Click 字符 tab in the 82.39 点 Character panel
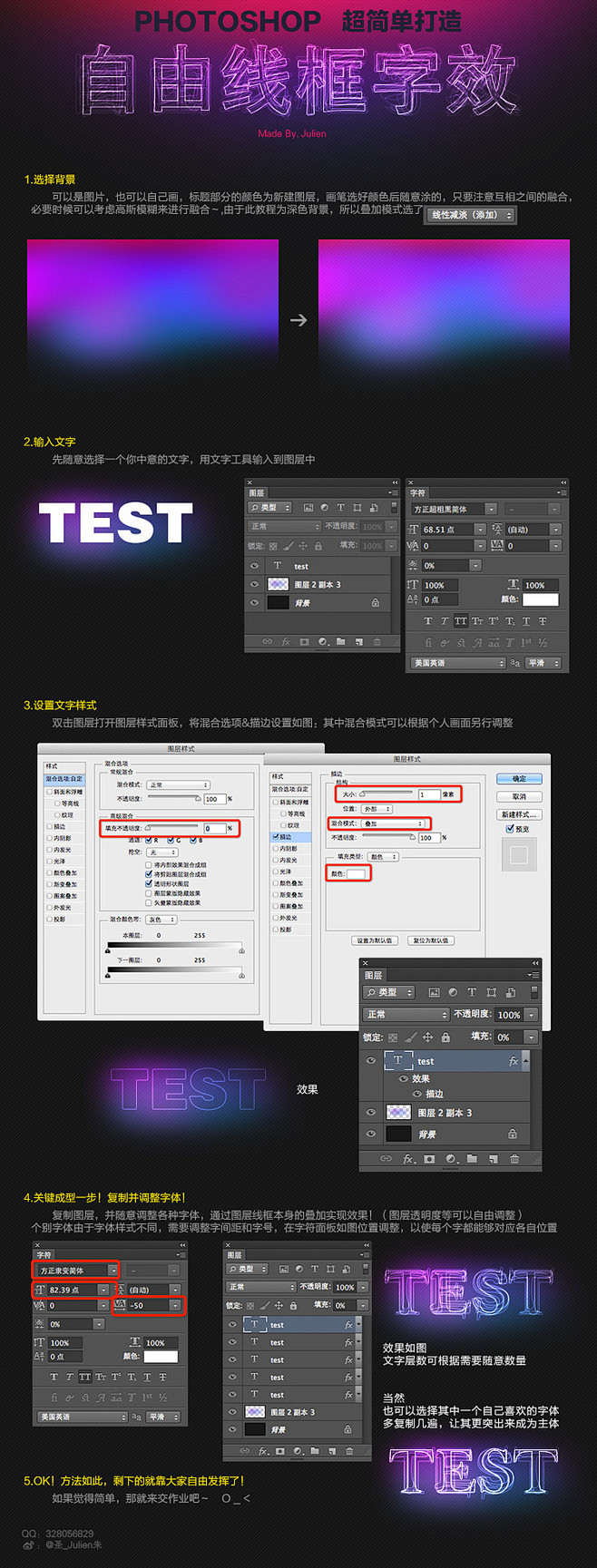The image size is (597, 1568). pyautogui.click(x=44, y=1254)
